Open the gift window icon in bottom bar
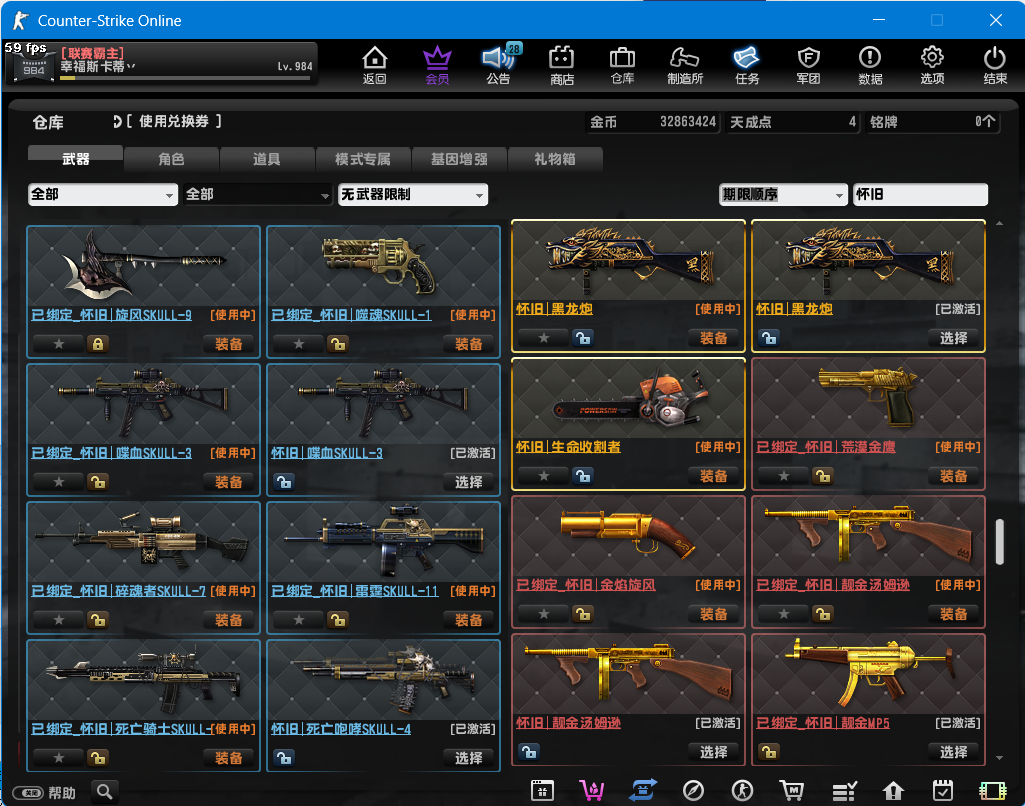Image resolution: width=1025 pixels, height=806 pixels. point(542,791)
